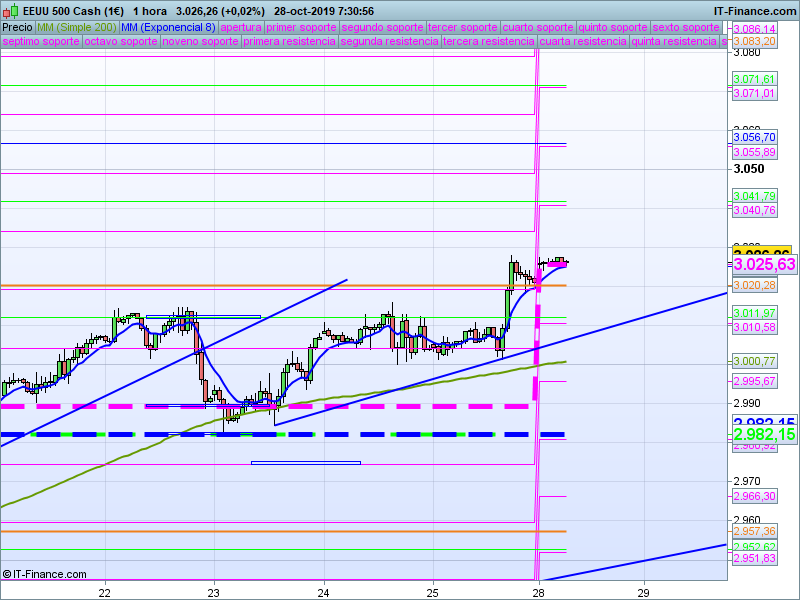Click the magenta 2.995,67 price tag

pyautogui.click(x=755, y=381)
